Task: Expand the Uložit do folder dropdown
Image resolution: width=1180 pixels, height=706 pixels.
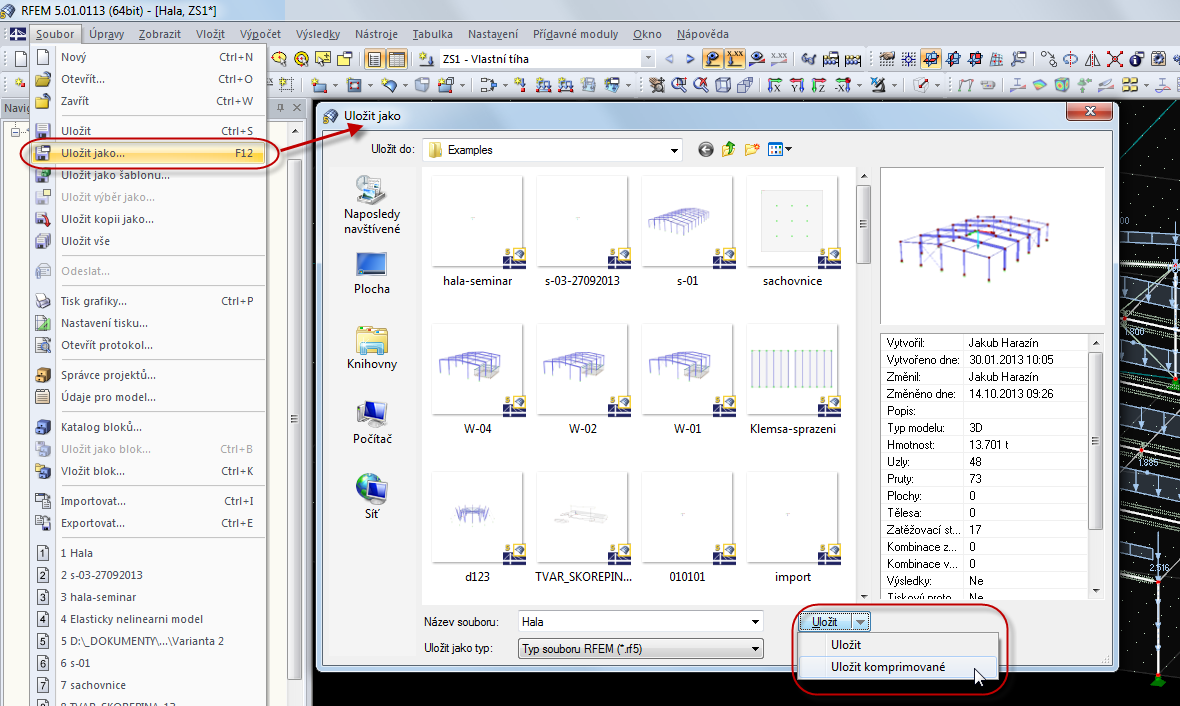Action: click(674, 151)
